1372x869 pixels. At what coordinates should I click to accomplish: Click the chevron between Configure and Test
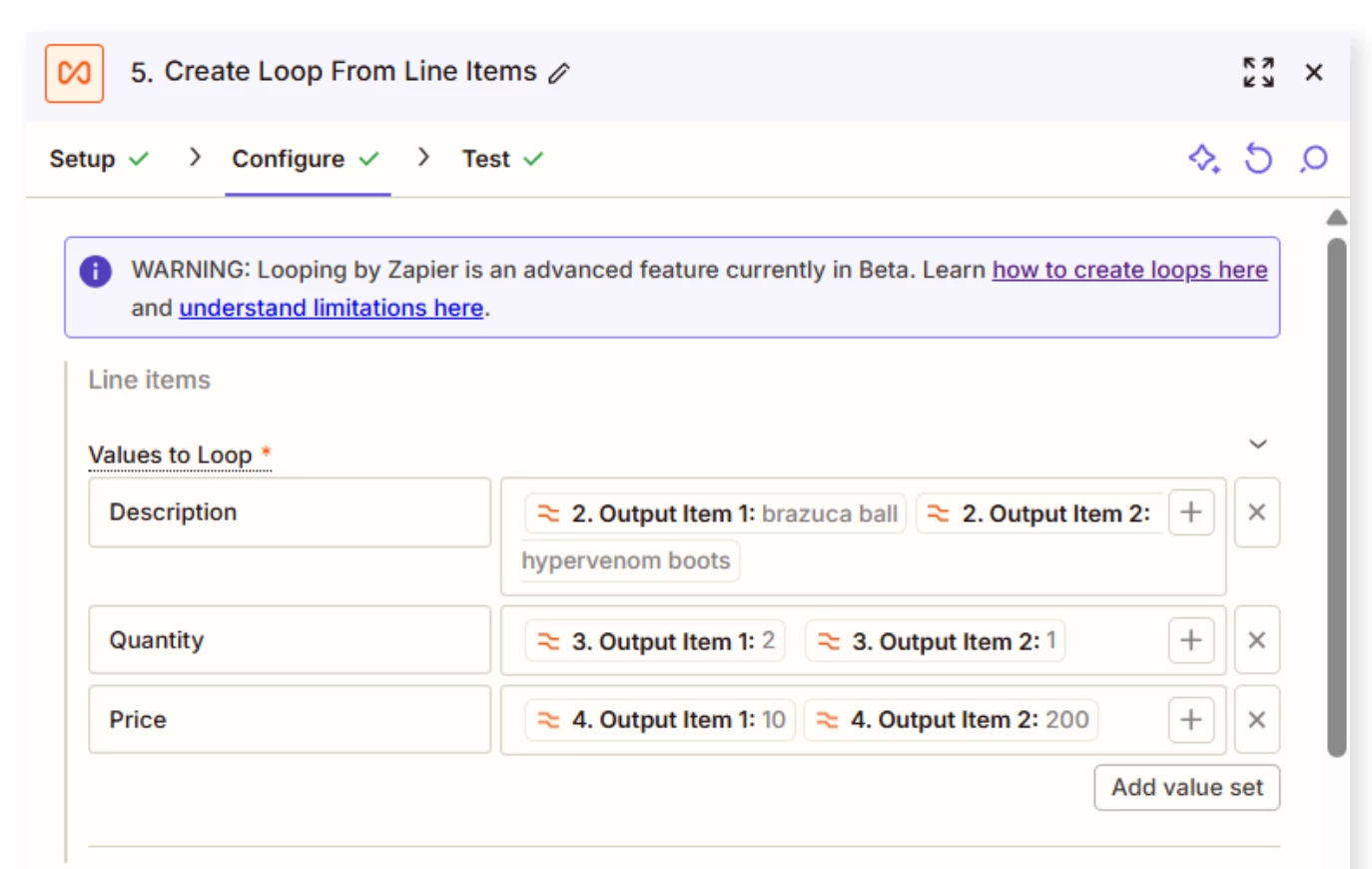423,158
